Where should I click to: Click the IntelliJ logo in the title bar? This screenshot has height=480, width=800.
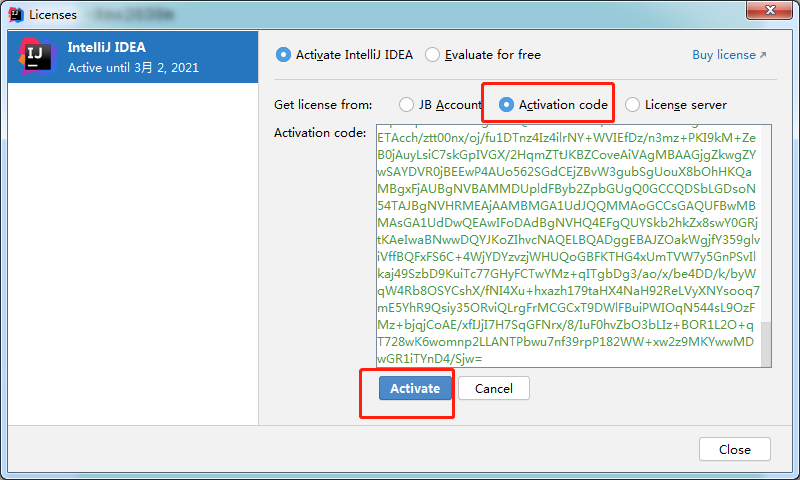(15, 14)
